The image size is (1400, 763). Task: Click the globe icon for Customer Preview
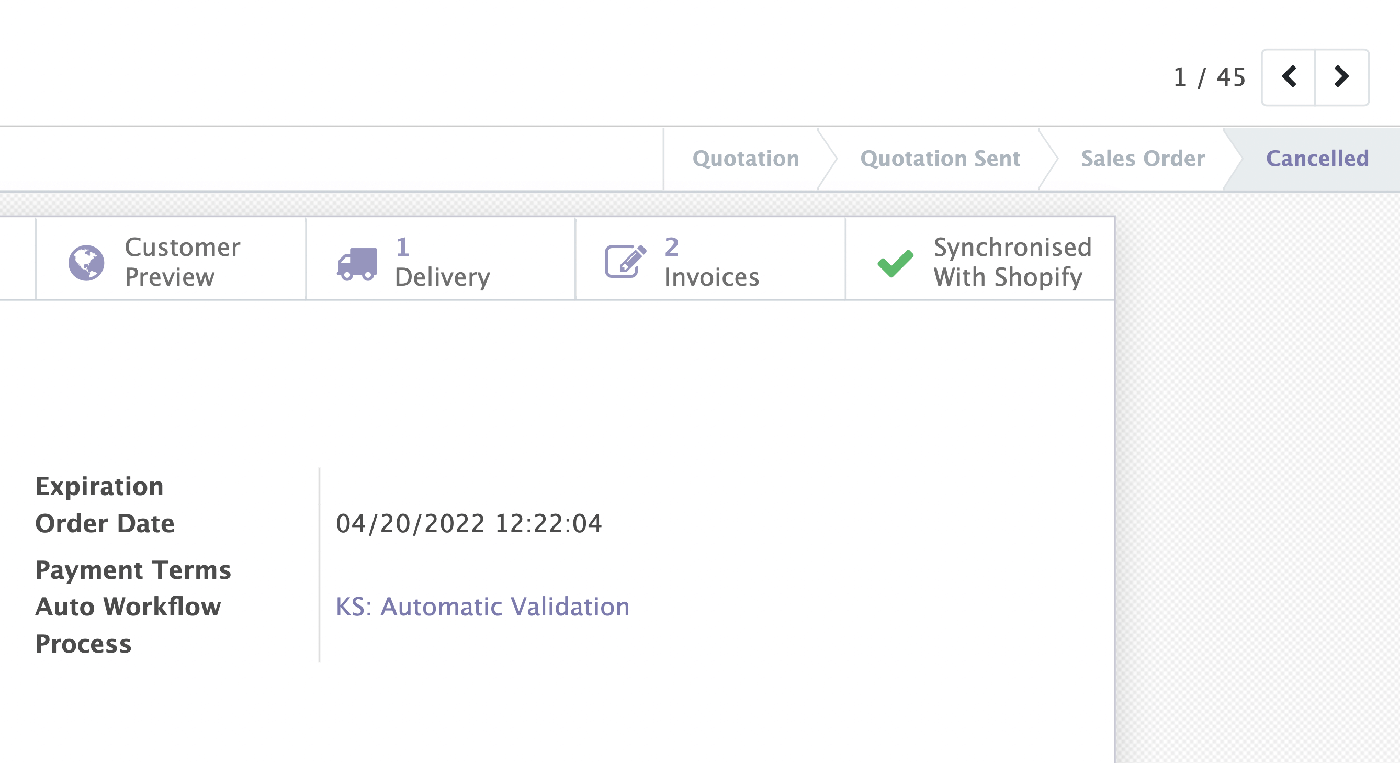coord(87,263)
